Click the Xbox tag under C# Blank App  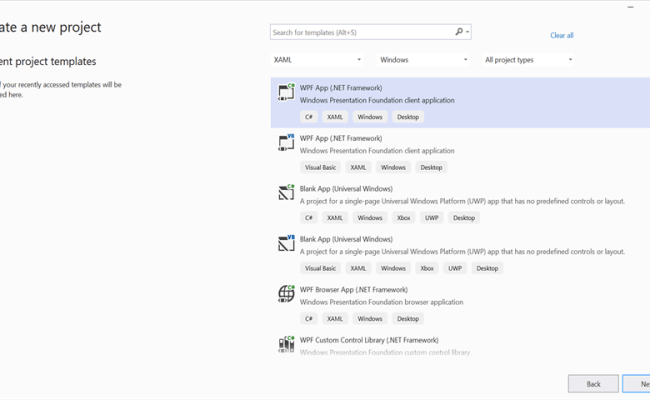(403, 218)
